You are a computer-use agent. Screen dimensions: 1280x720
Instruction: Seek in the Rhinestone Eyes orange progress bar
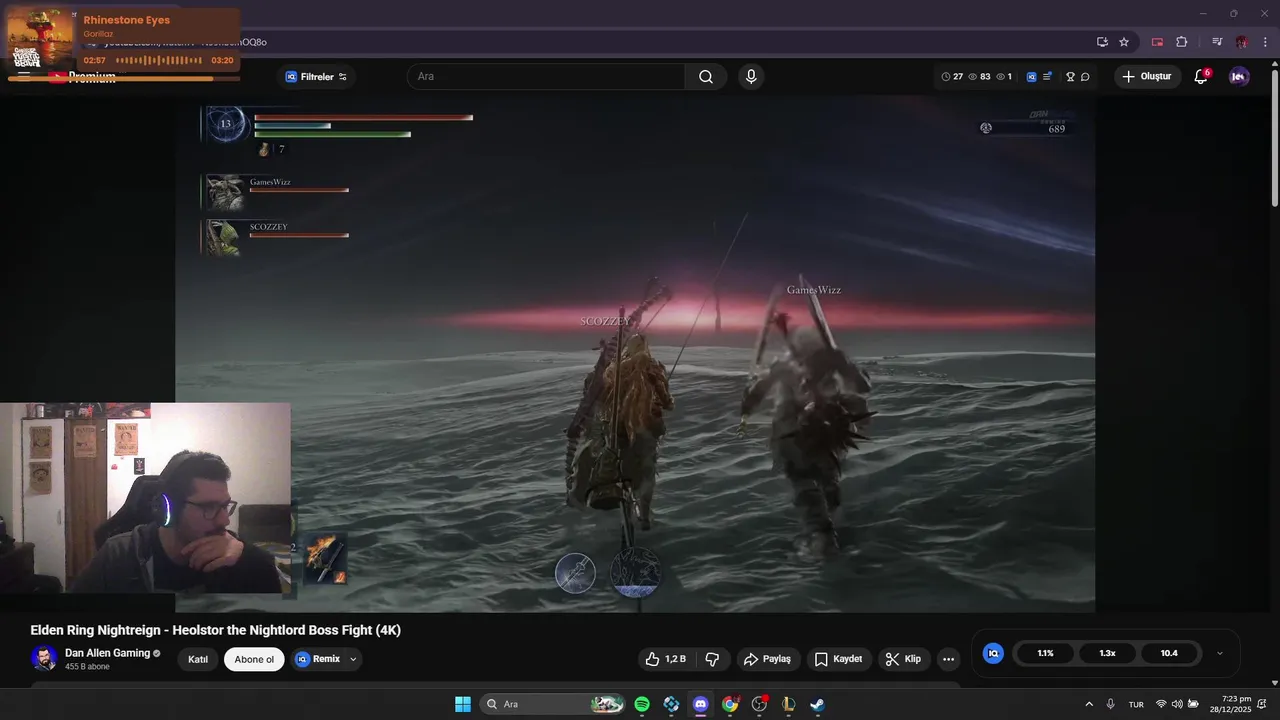tap(125, 78)
